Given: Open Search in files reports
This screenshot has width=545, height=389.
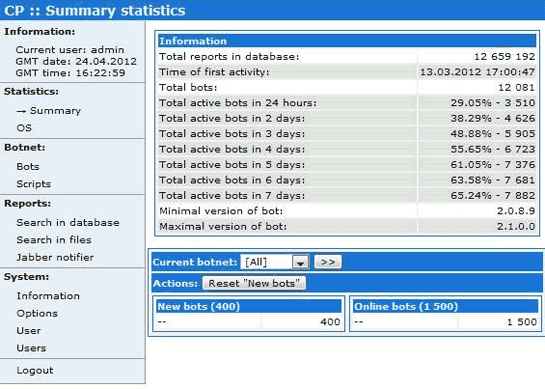Looking at the screenshot, I should point(54,240).
